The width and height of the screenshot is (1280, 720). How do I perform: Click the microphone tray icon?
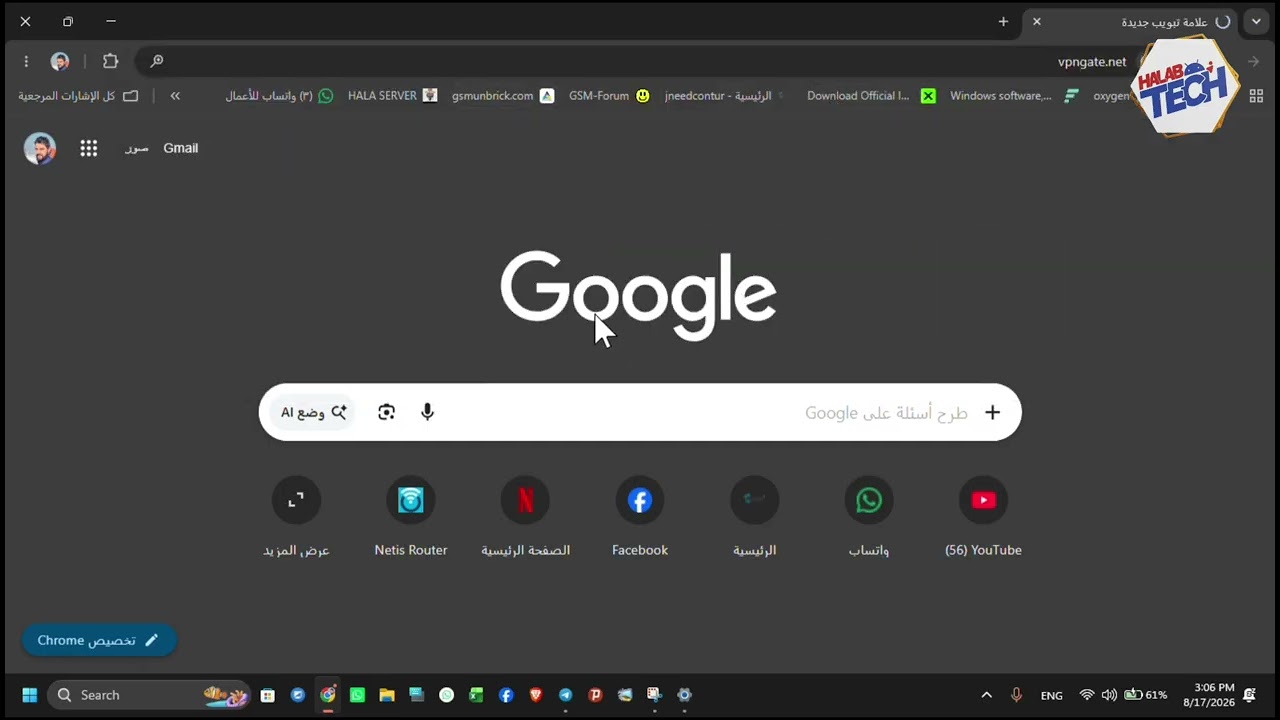coord(1016,695)
